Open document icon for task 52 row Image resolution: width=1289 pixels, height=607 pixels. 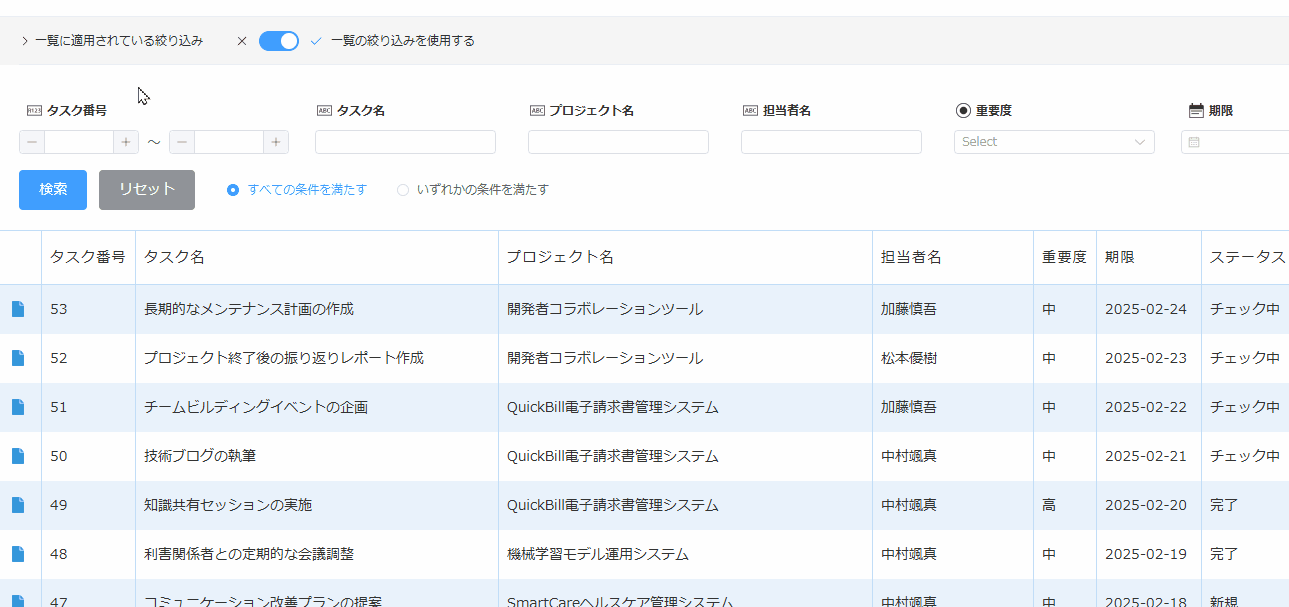click(17, 358)
